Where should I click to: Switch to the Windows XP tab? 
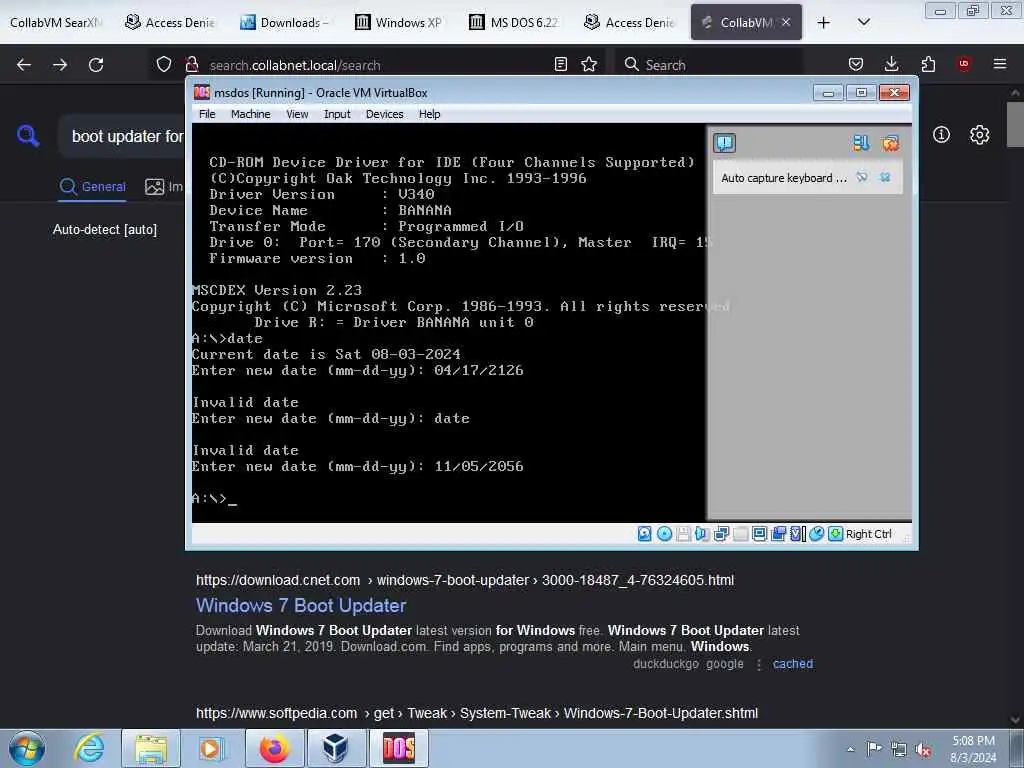[x=398, y=23]
